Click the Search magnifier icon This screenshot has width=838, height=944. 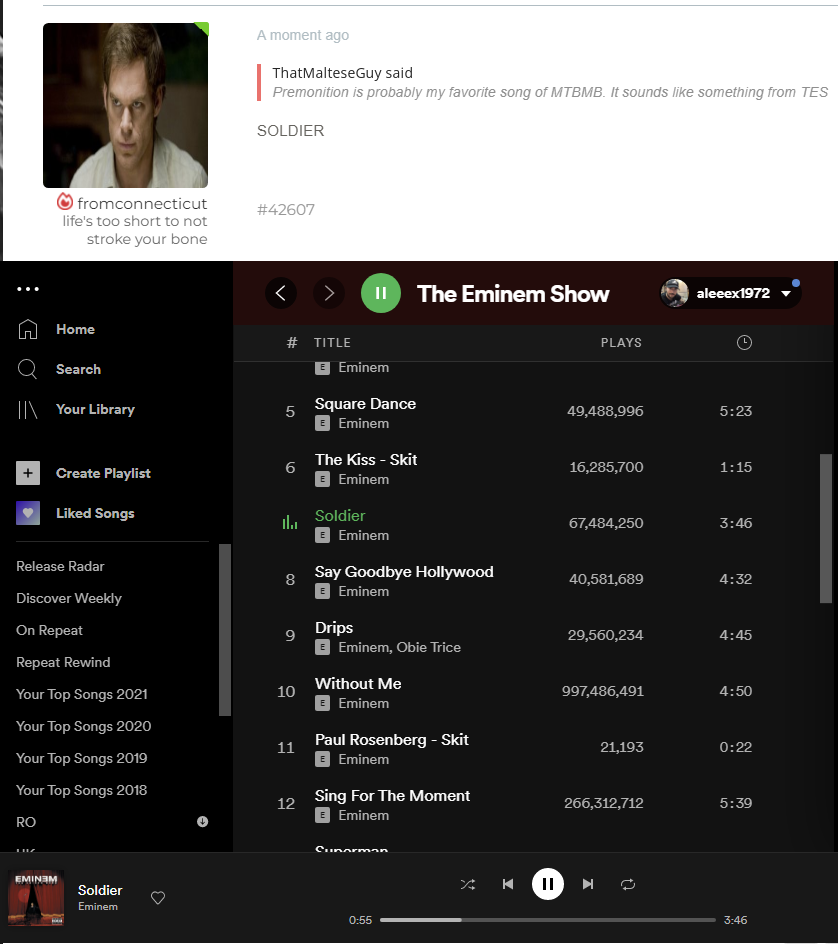click(28, 369)
